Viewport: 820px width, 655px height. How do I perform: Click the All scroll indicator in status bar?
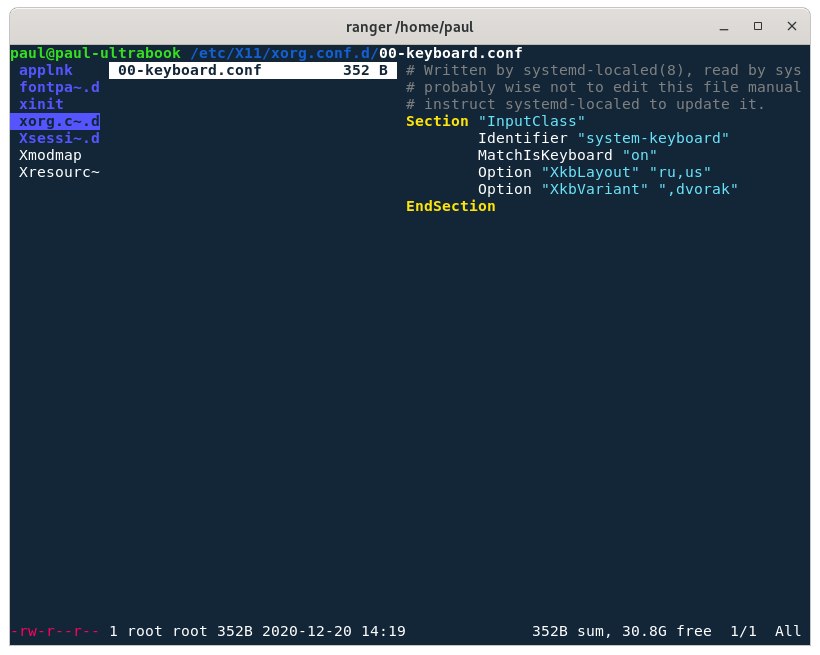click(788, 631)
